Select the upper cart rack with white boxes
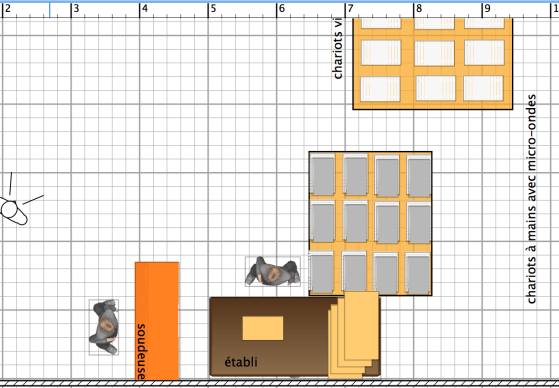This screenshot has width=559, height=388. click(x=432, y=63)
